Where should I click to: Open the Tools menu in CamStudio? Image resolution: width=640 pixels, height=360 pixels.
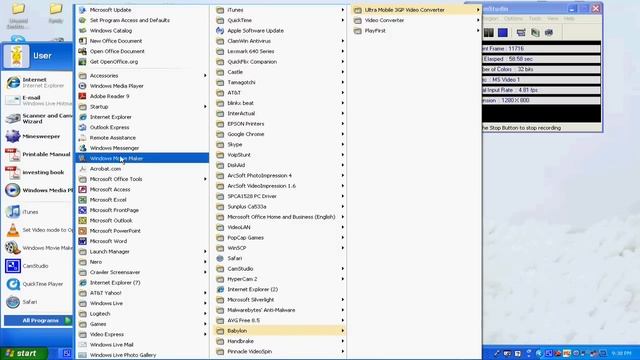pyautogui.click(x=535, y=19)
